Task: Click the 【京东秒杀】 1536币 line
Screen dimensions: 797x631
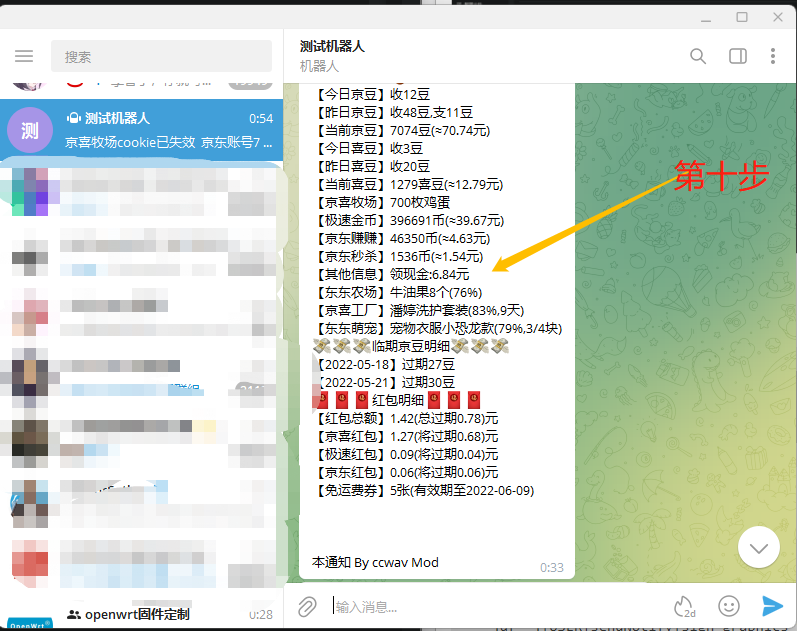Action: pyautogui.click(x=400, y=257)
